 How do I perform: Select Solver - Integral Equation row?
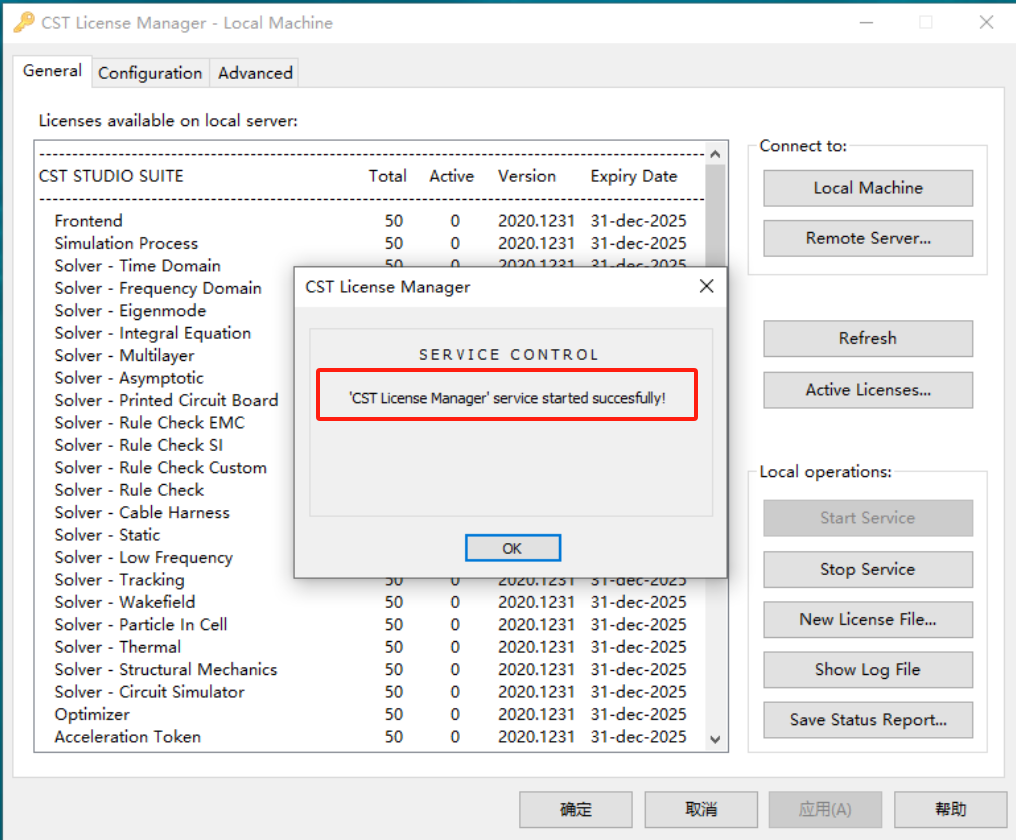click(x=153, y=333)
